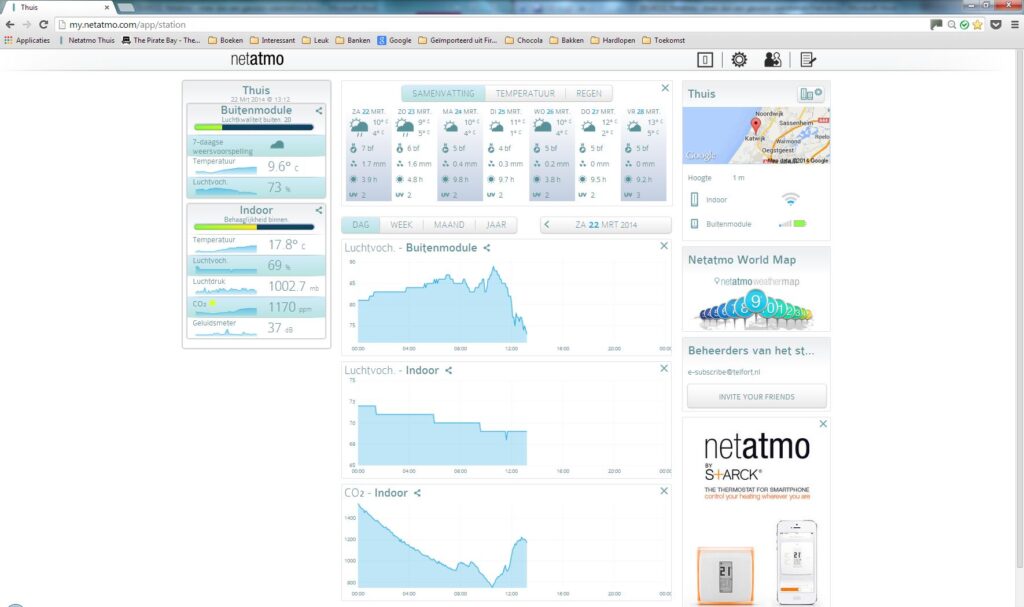The height and width of the screenshot is (607, 1024).
Task: Switch to the Regen forecast tab
Action: pyautogui.click(x=589, y=93)
